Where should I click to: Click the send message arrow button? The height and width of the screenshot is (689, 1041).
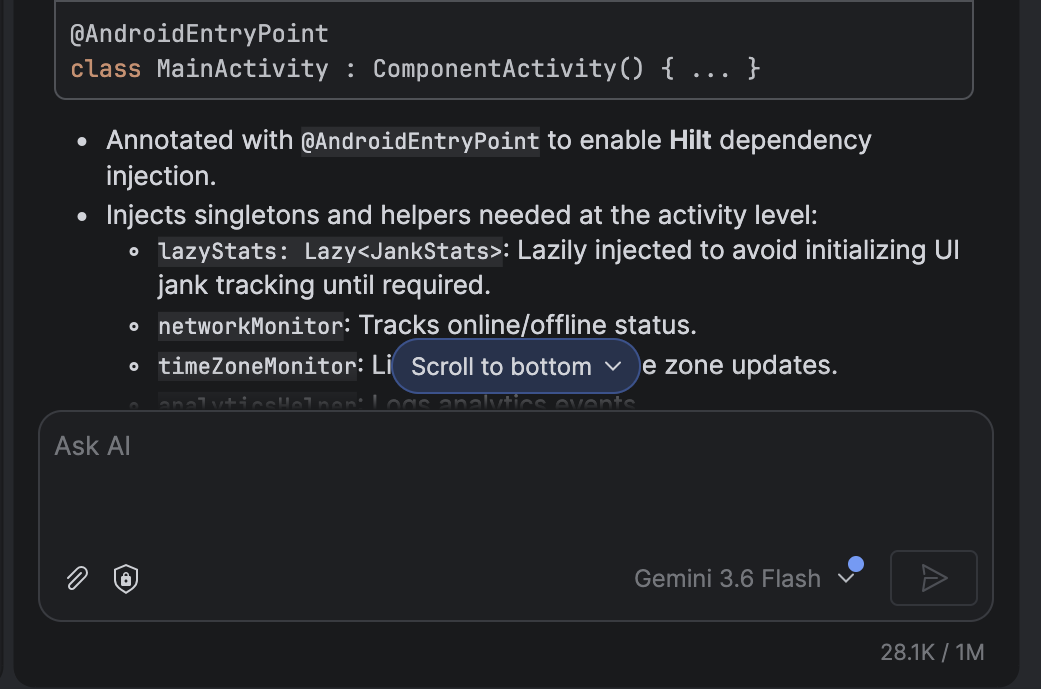pyautogui.click(x=933, y=578)
